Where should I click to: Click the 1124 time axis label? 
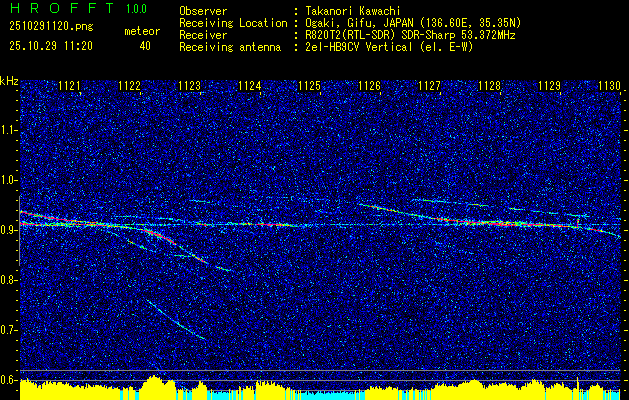tap(250, 86)
